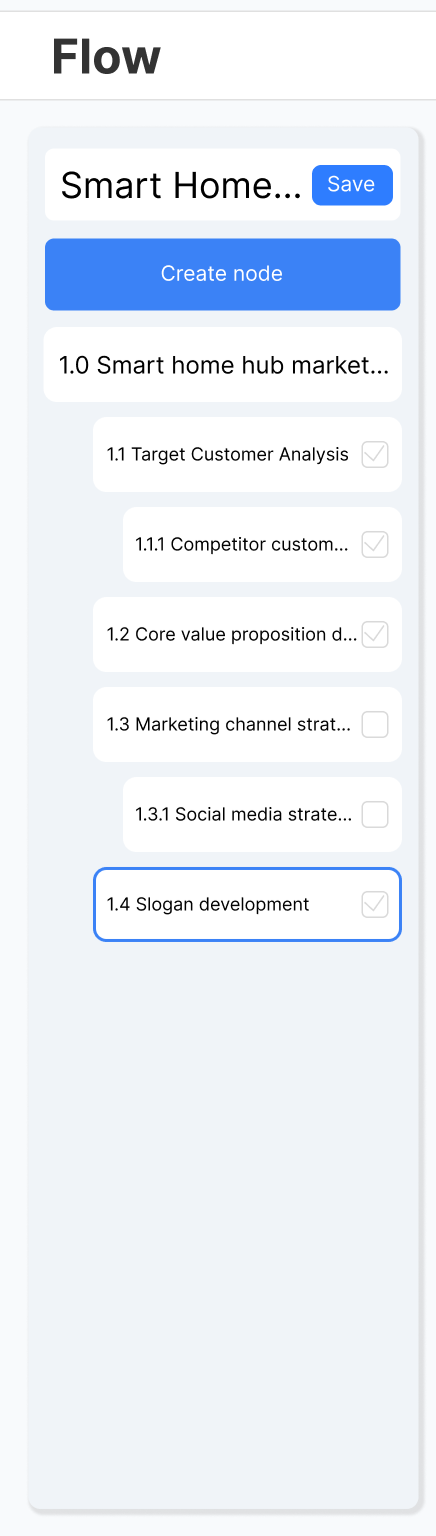Open the Flow app title
The height and width of the screenshot is (1536, 436).
[106, 57]
